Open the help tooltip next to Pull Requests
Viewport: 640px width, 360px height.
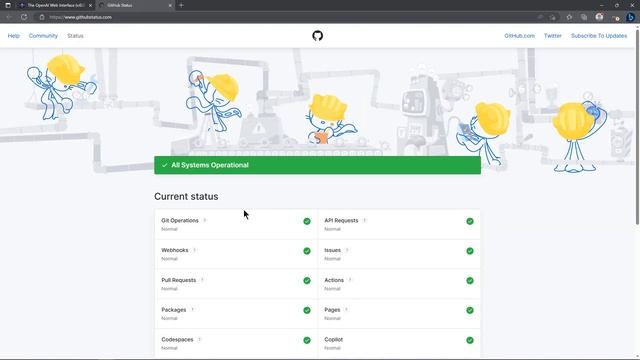[202, 280]
